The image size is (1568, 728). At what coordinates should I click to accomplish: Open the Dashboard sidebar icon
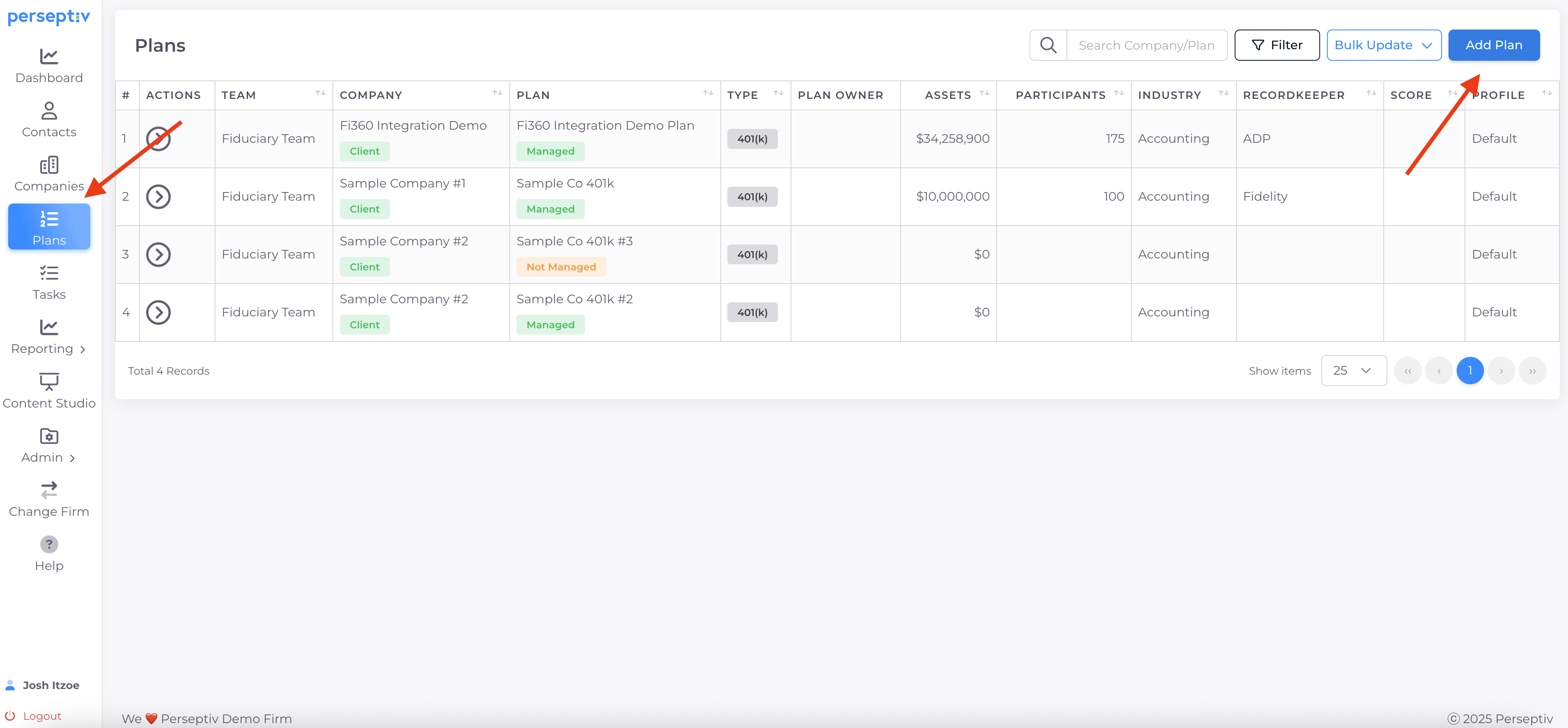click(49, 57)
